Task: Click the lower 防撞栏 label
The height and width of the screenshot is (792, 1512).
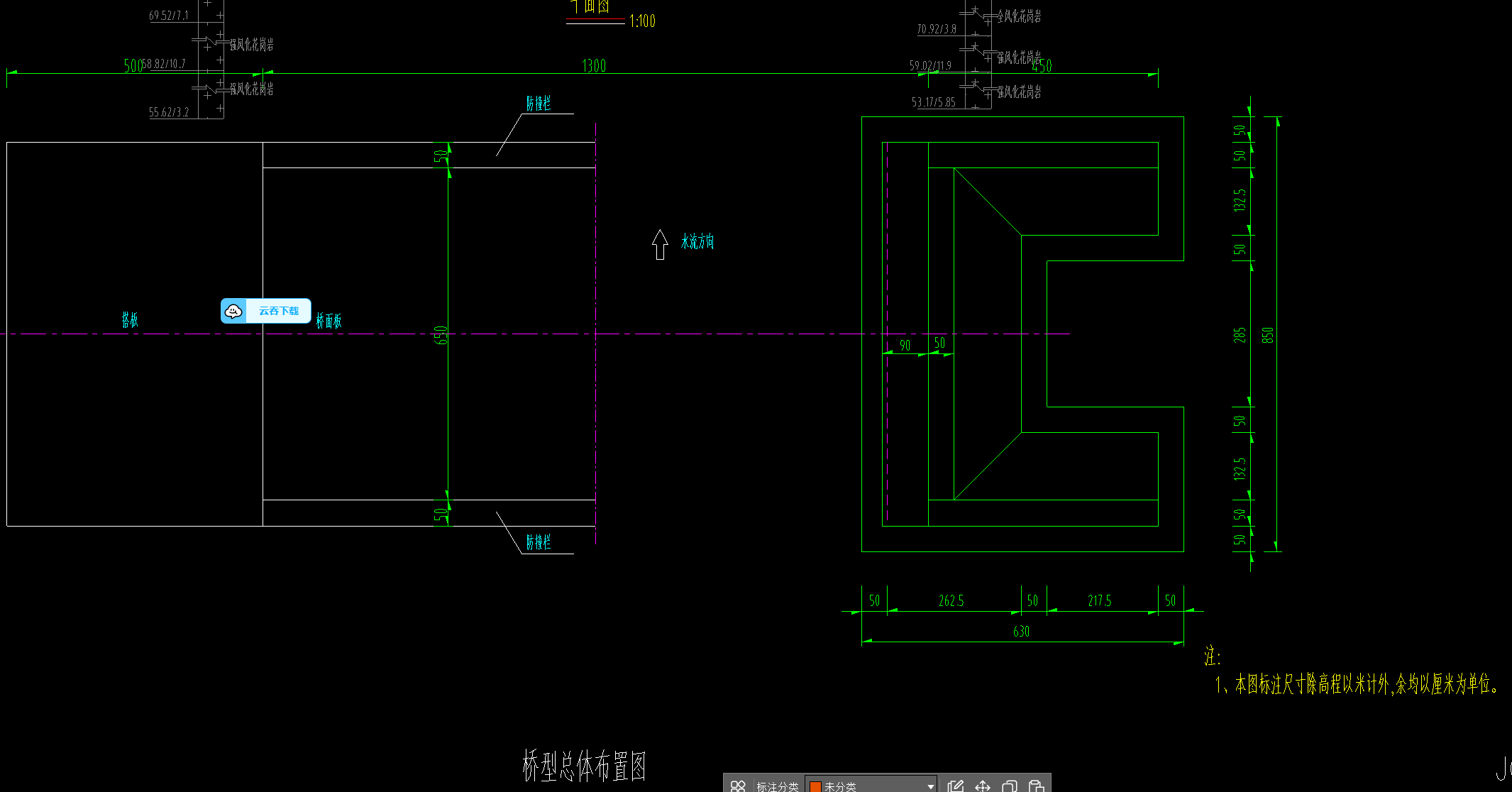Action: pyautogui.click(x=539, y=543)
